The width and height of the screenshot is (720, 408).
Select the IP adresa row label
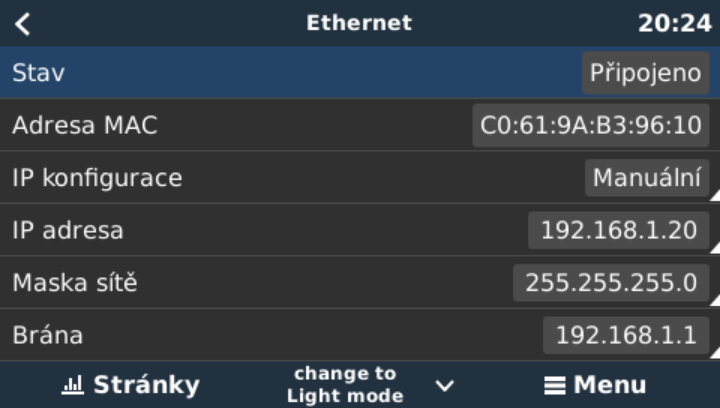[x=68, y=230]
